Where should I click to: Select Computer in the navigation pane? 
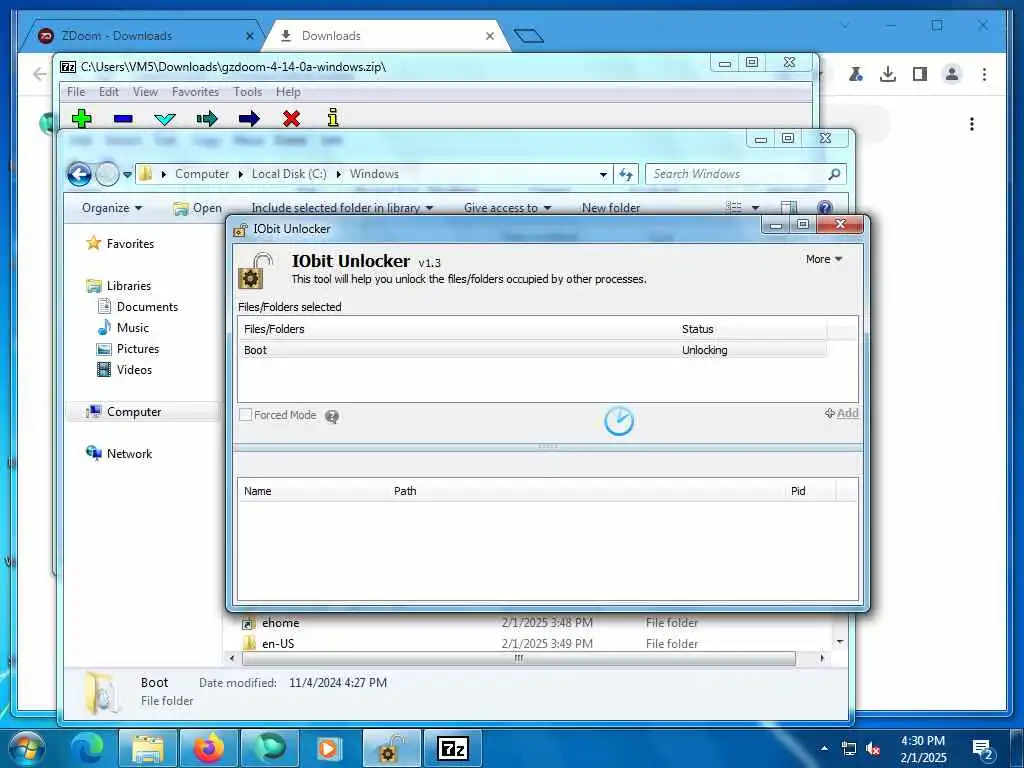[134, 411]
